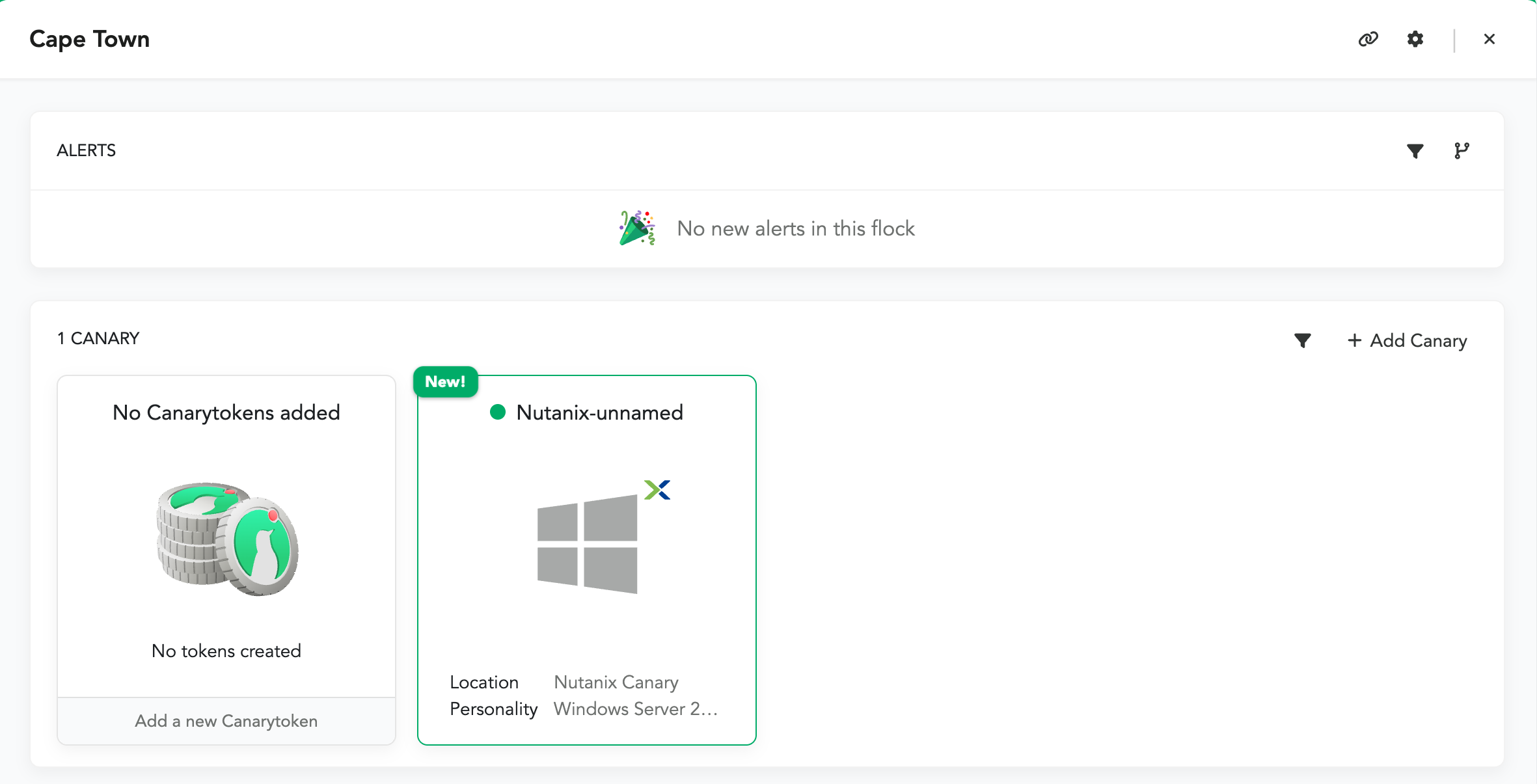Click Add a new Canarytoken

(226, 721)
